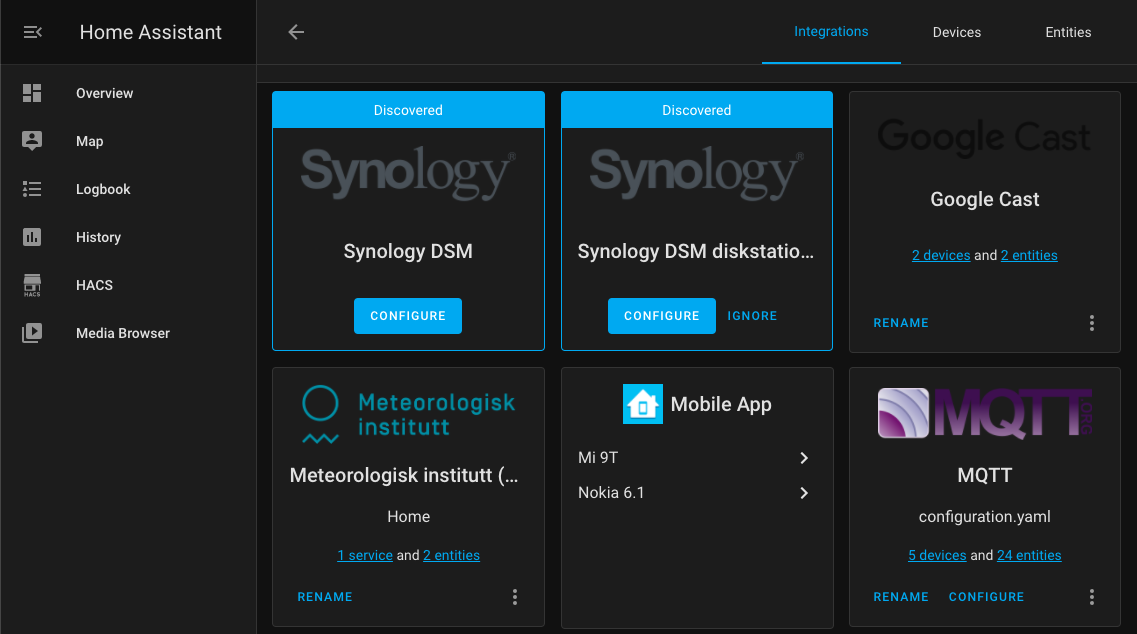The width and height of the screenshot is (1137, 634).
Task: Go back using the arrow icon
Action: pos(296,32)
